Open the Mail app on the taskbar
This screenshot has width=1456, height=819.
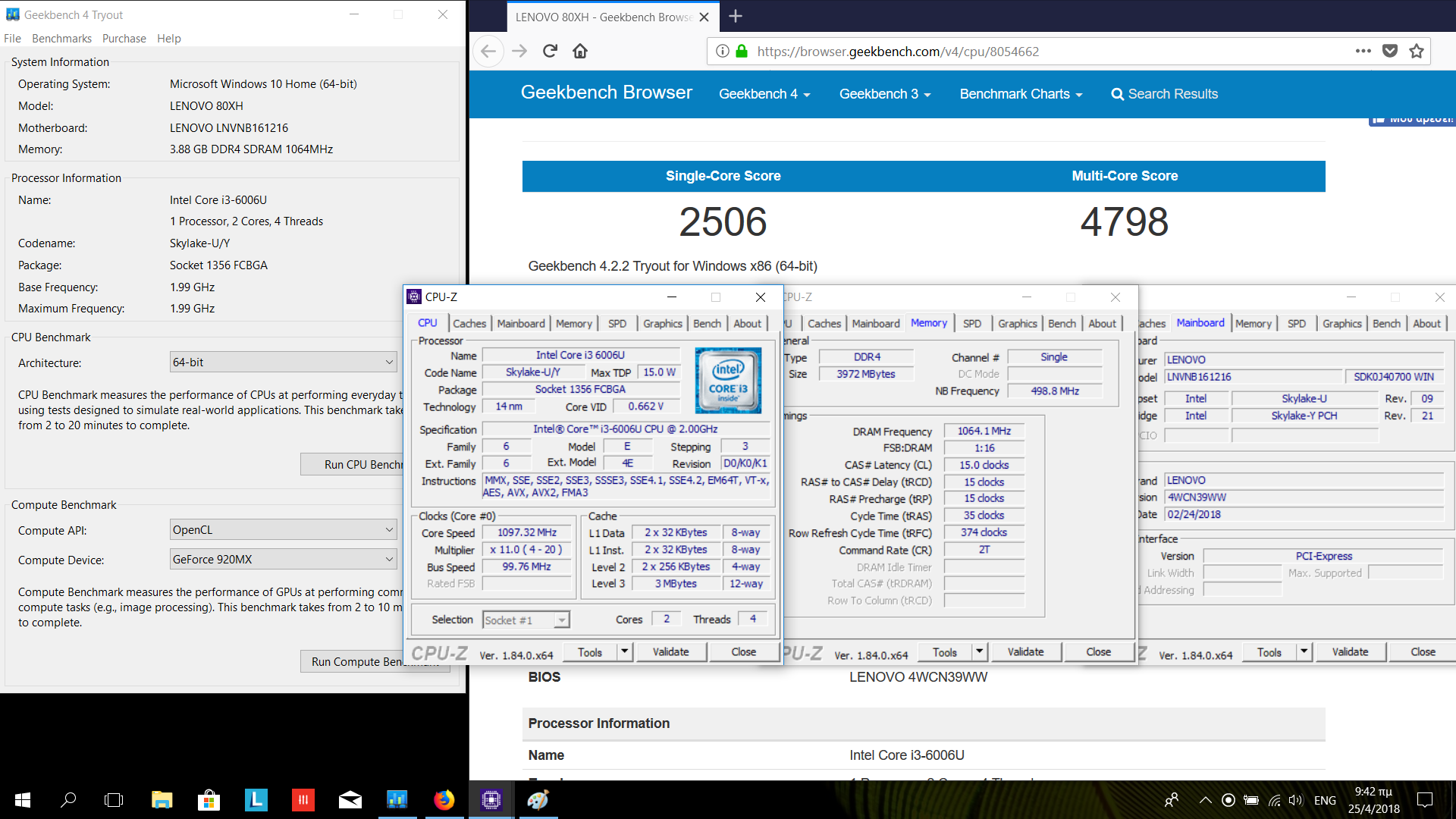tap(350, 799)
